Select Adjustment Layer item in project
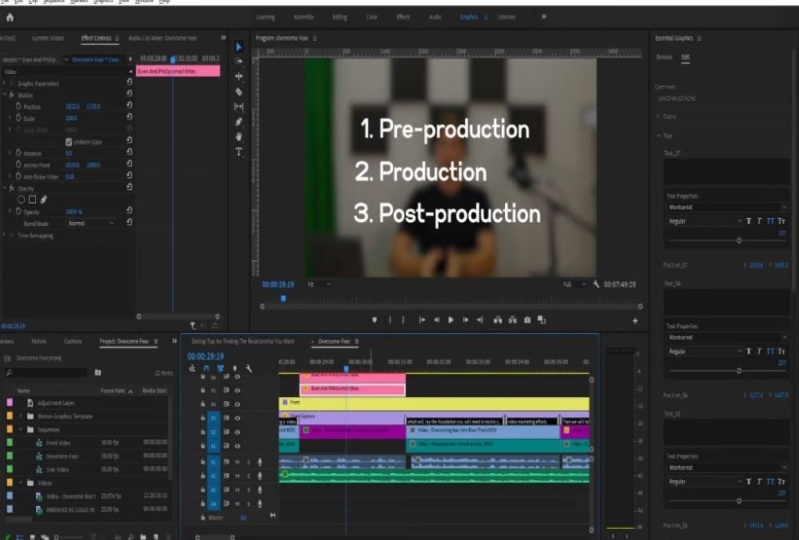Viewport: 799px width, 540px height. pyautogui.click(x=56, y=403)
